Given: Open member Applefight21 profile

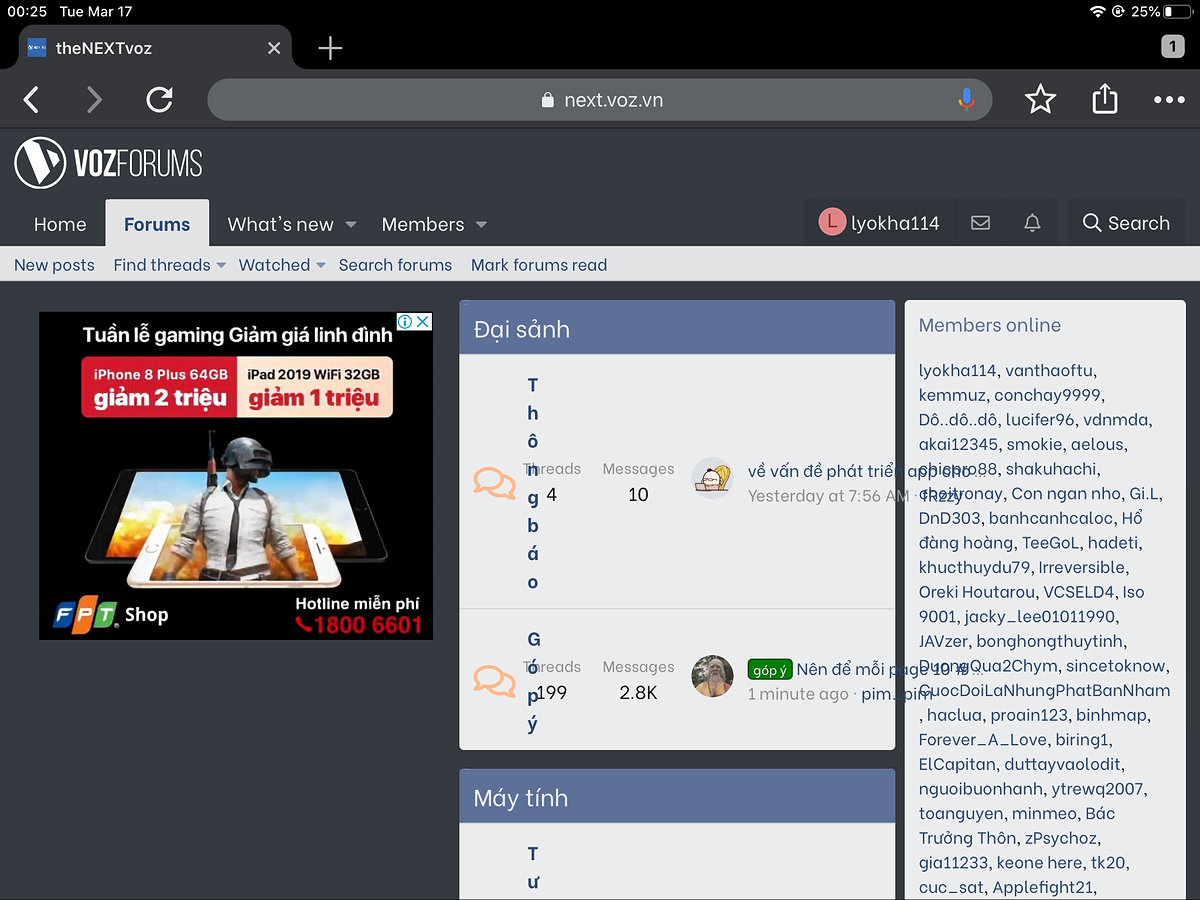Looking at the screenshot, I should 1042,887.
